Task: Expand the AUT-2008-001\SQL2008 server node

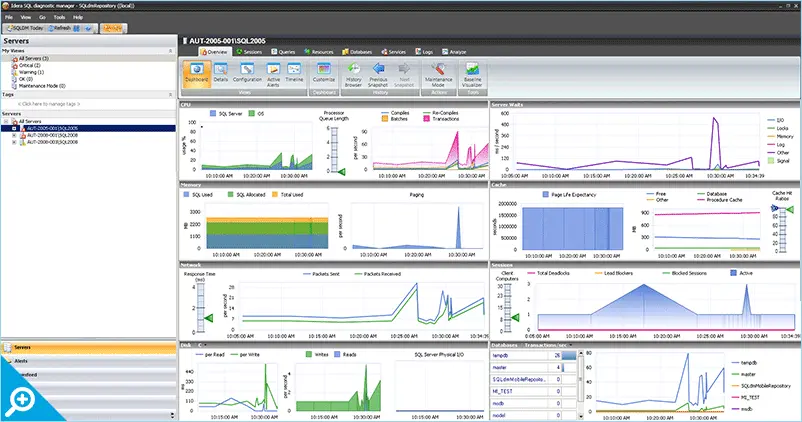Action: [x=14, y=135]
